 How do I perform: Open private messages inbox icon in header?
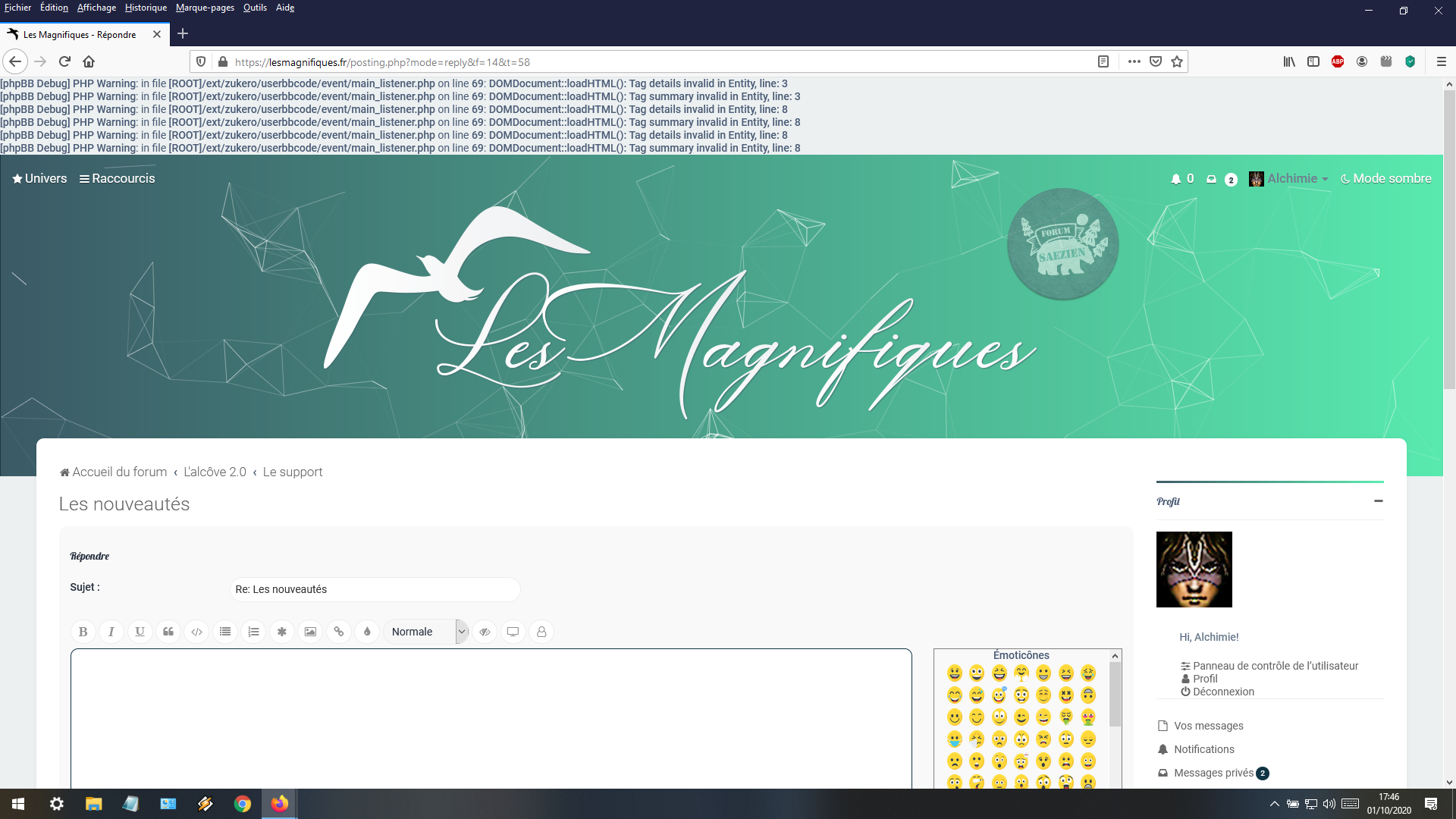1221,179
